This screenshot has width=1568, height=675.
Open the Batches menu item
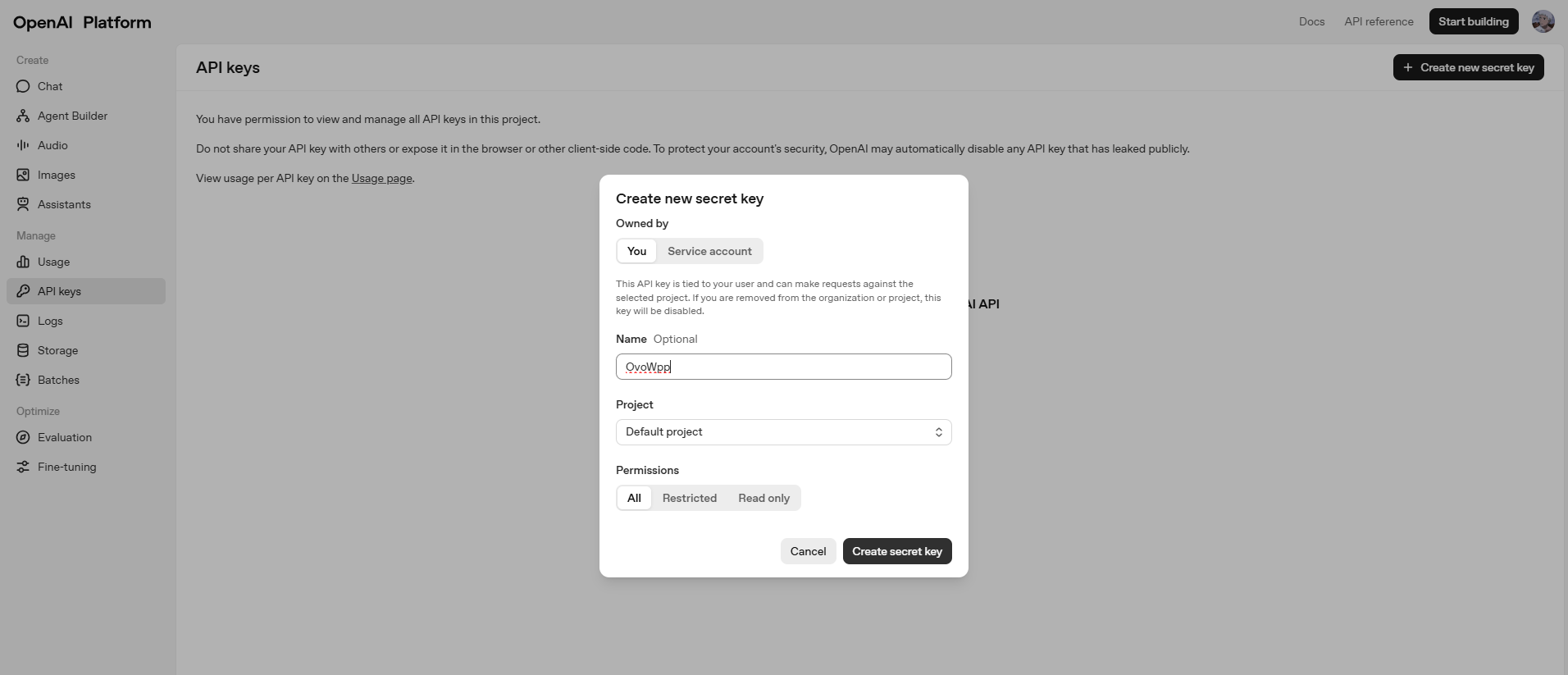click(58, 380)
